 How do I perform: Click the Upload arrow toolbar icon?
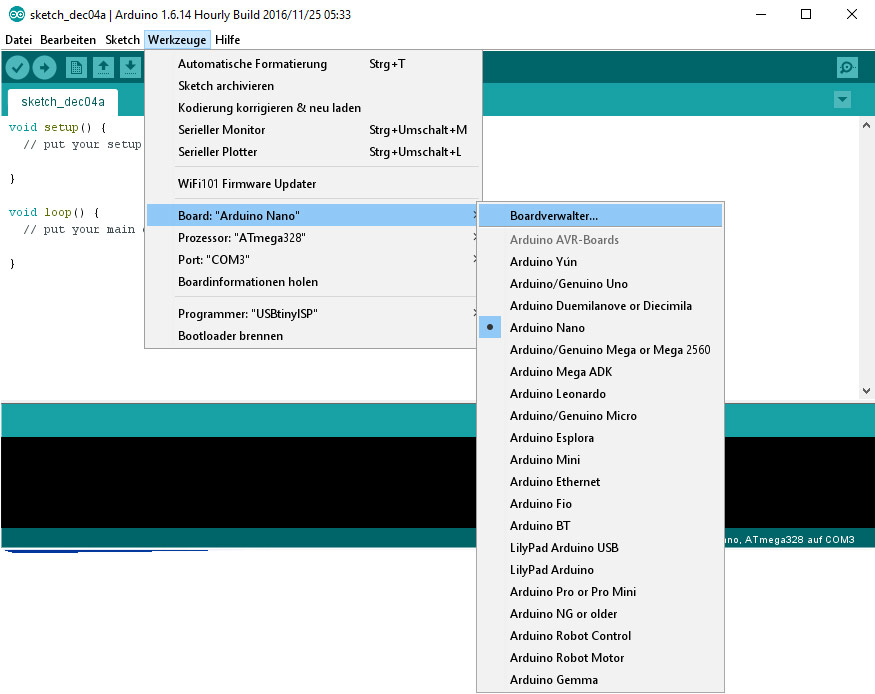coord(44,68)
